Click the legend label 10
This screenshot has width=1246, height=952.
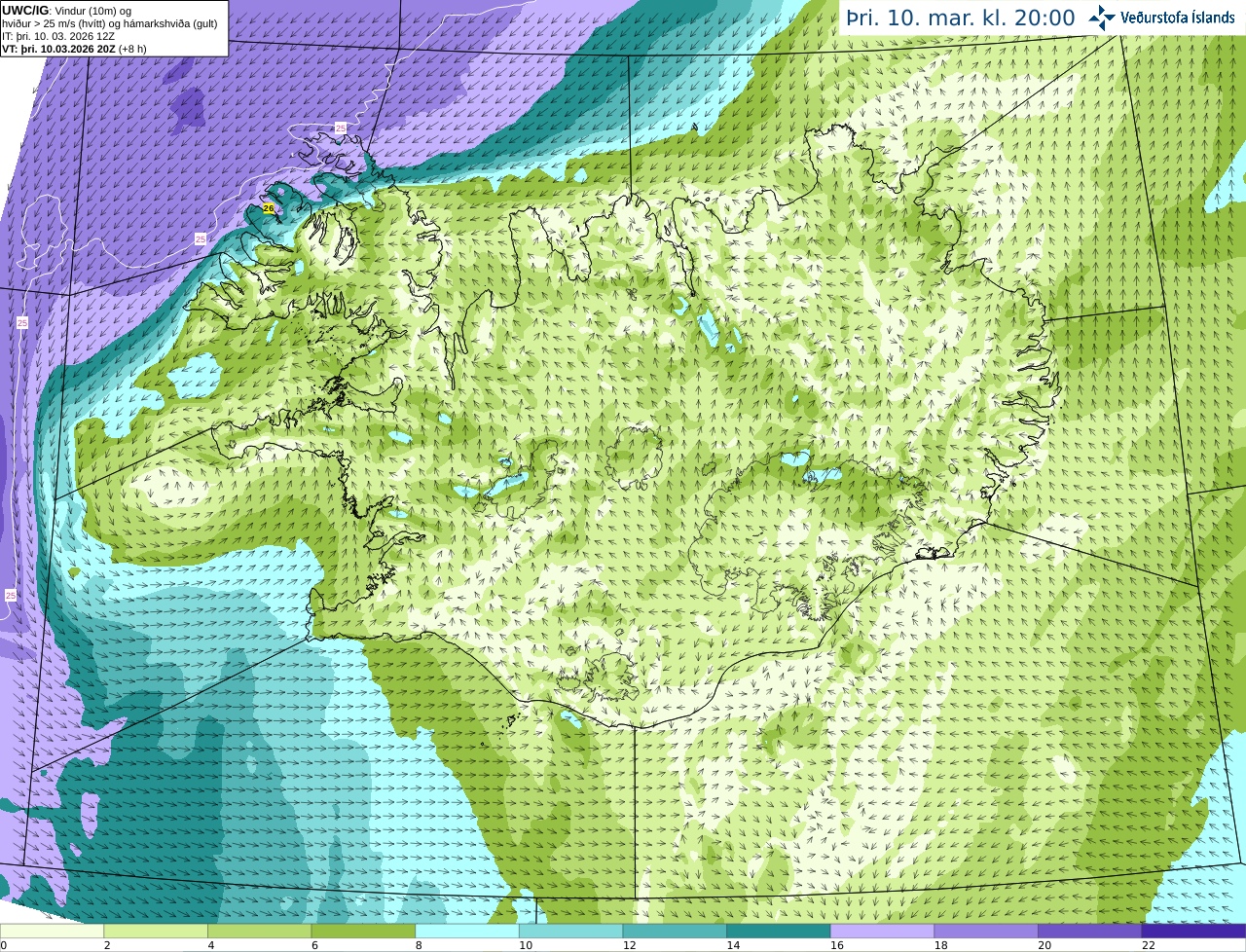526,945
